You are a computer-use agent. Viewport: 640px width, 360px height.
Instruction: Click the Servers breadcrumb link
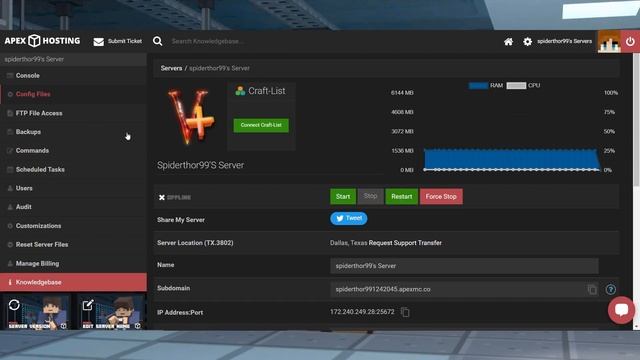point(171,68)
